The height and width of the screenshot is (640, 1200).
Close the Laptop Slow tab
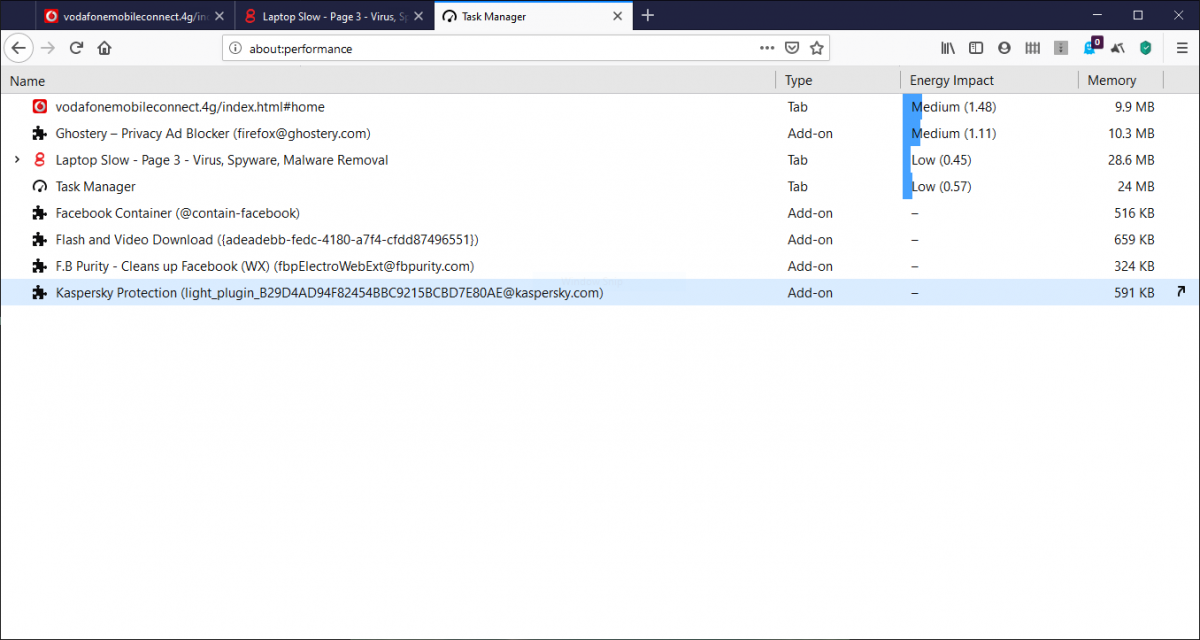click(x=418, y=16)
